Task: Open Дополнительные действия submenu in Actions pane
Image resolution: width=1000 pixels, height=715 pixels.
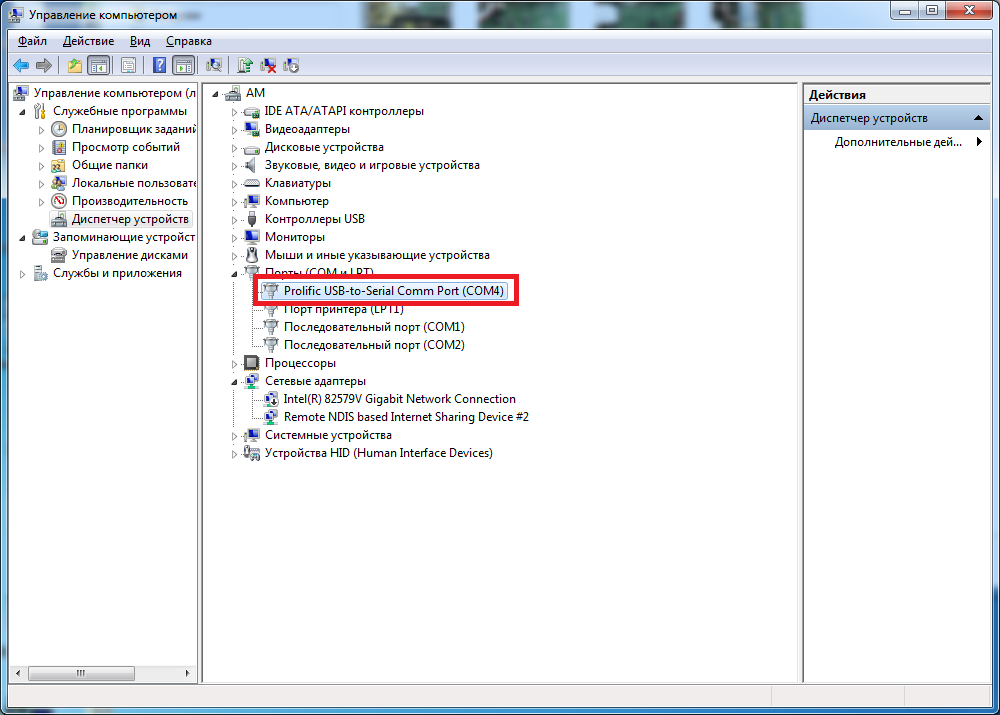Action: (897, 142)
